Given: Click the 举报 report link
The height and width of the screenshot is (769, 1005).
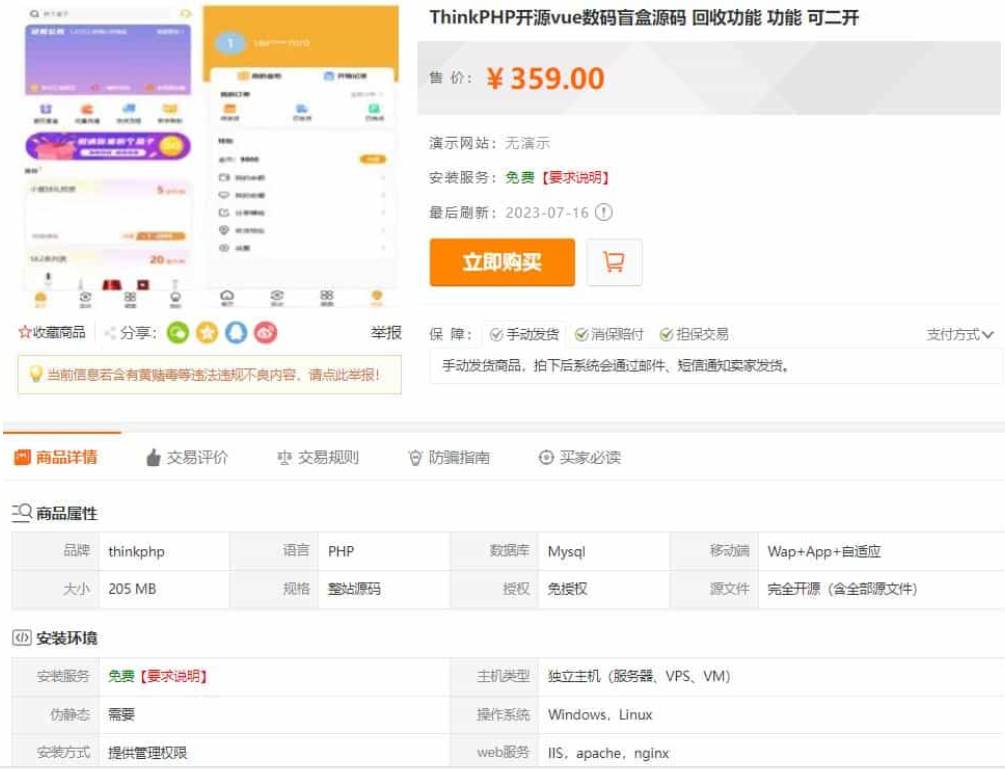Looking at the screenshot, I should point(386,333).
